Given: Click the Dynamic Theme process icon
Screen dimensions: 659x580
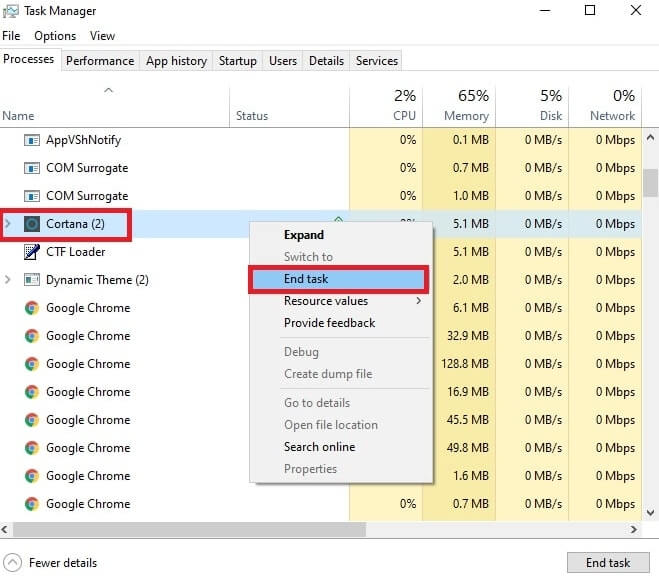Looking at the screenshot, I should (32, 279).
